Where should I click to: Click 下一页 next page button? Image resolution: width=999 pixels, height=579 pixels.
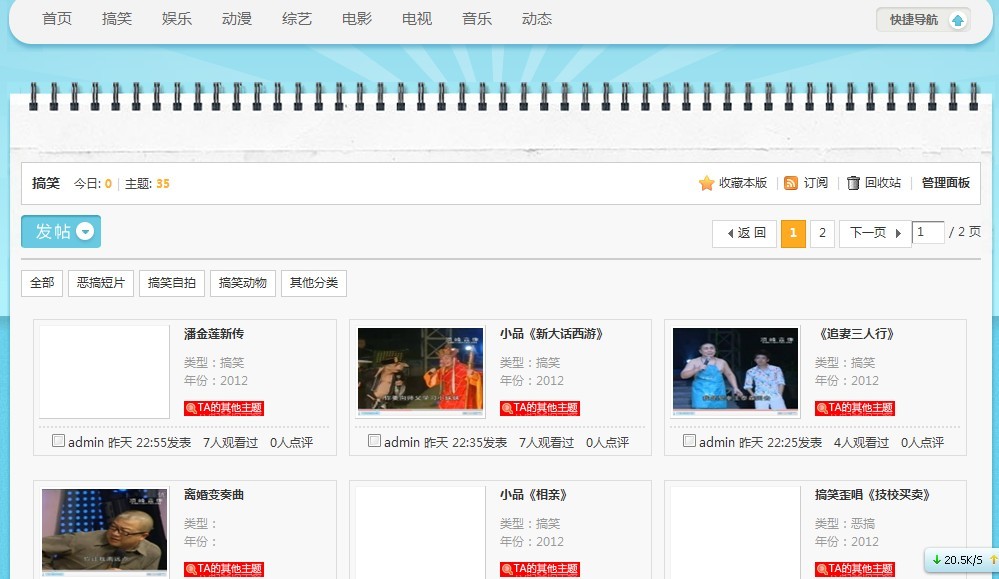pos(875,233)
